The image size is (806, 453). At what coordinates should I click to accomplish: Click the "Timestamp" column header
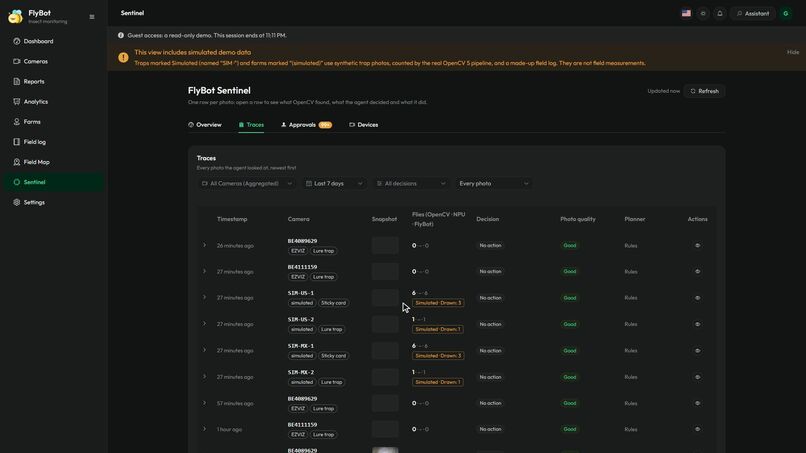[x=232, y=219]
